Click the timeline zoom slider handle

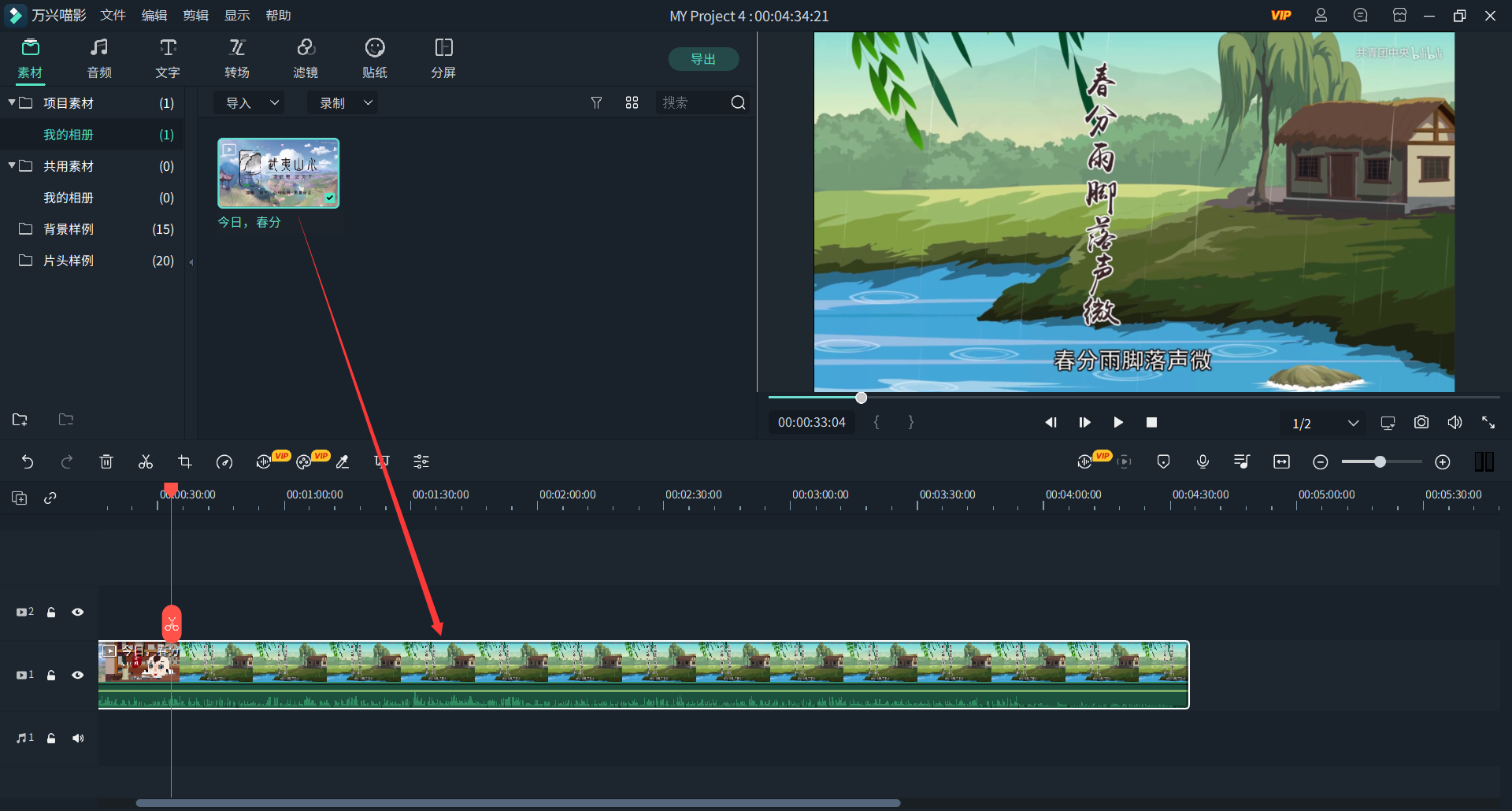pos(1380,462)
